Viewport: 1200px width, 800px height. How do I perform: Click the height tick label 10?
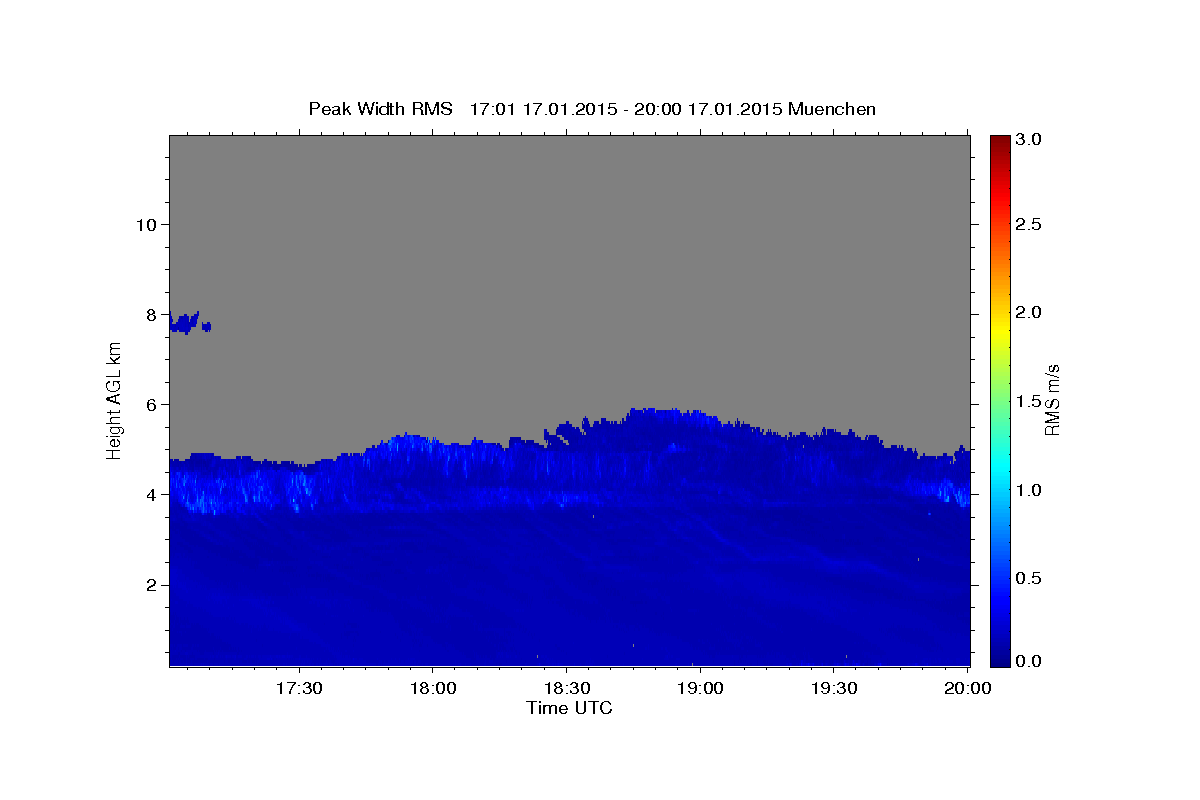(145, 224)
